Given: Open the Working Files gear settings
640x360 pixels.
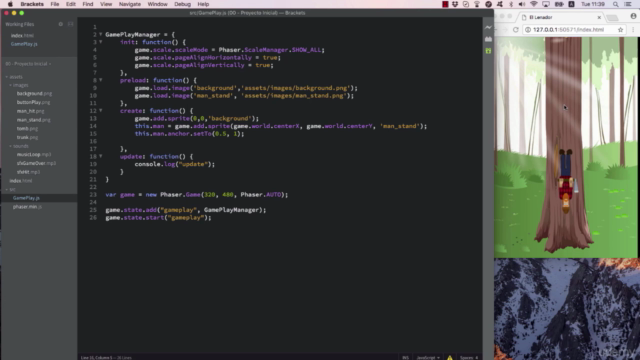Looking at the screenshot, I should click(61, 24).
